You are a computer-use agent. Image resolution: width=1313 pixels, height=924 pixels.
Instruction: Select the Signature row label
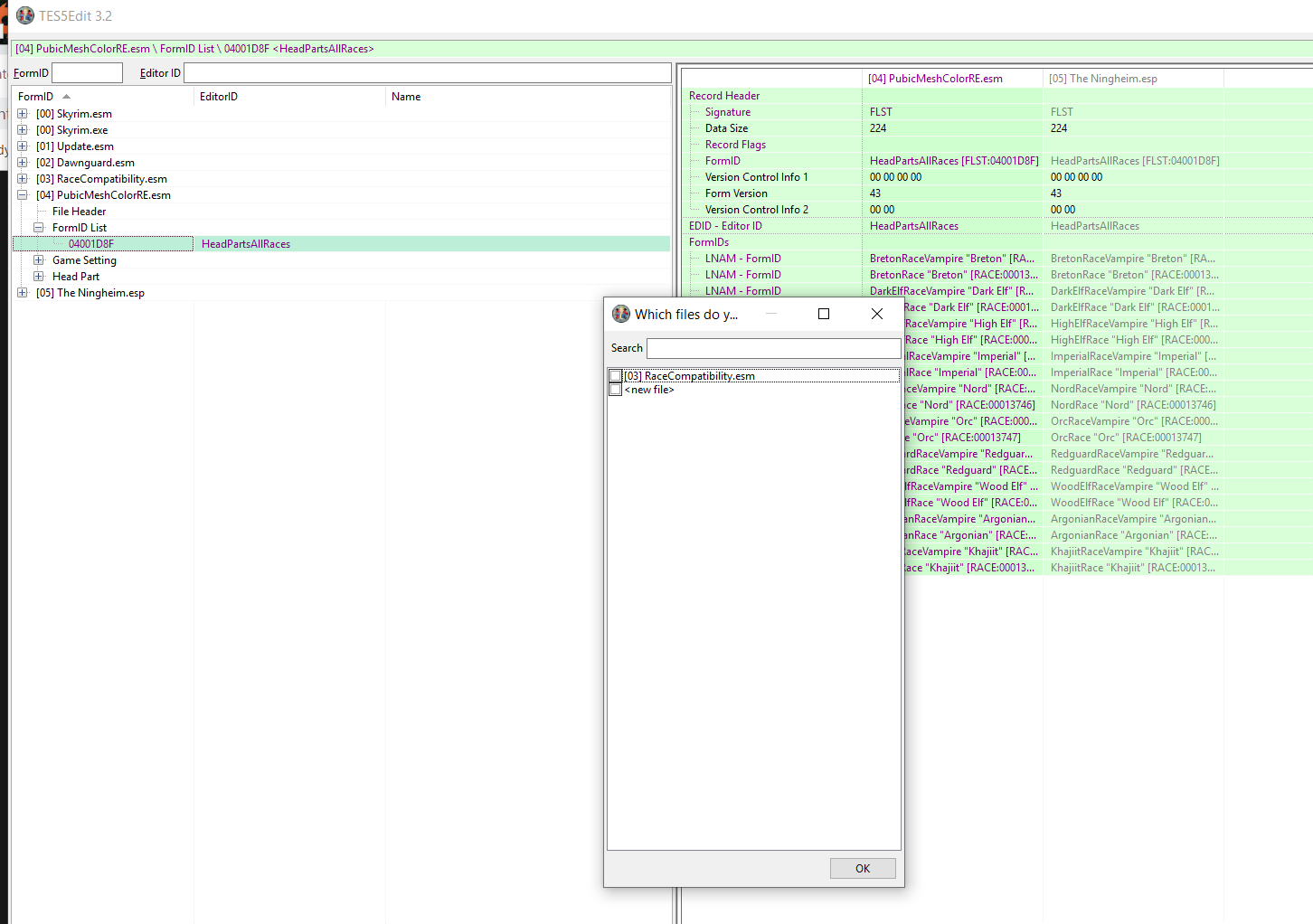[728, 112]
